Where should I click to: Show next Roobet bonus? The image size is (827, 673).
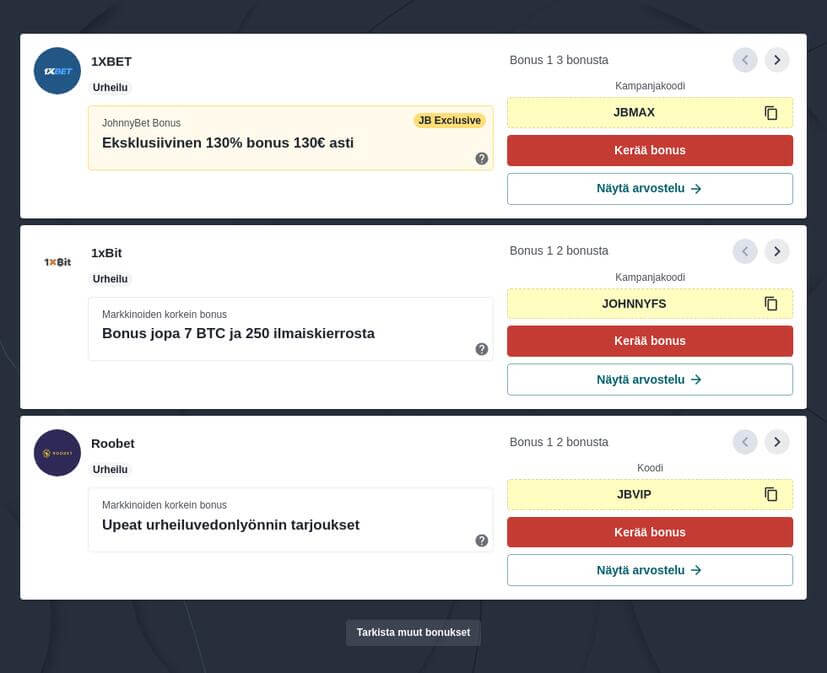coord(777,442)
